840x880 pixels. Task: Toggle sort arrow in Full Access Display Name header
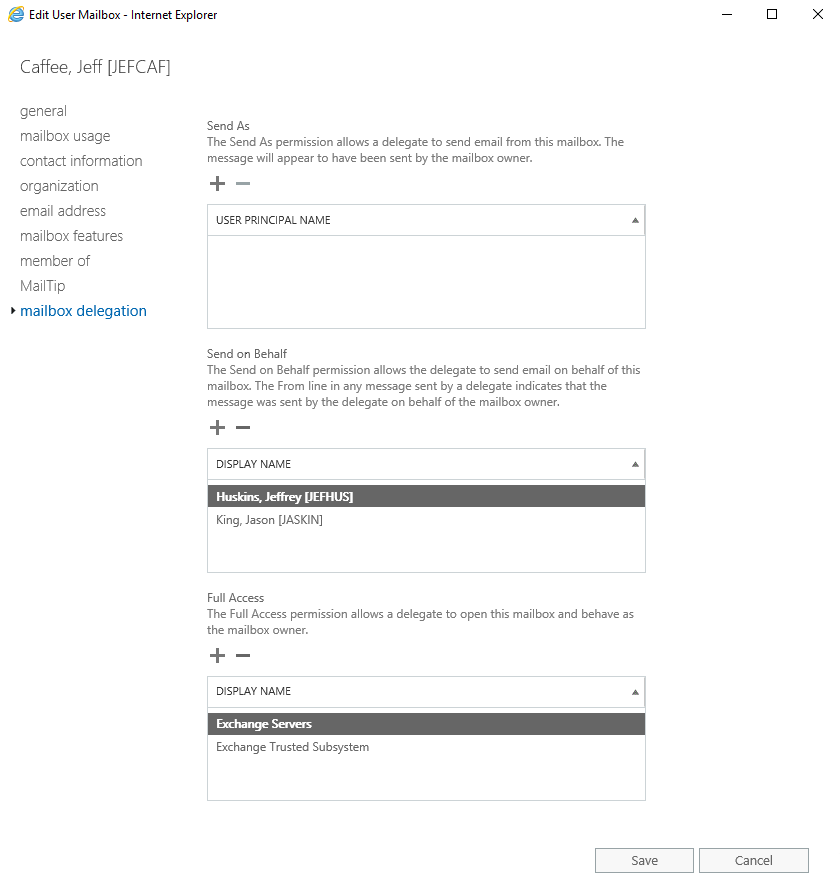(635, 693)
